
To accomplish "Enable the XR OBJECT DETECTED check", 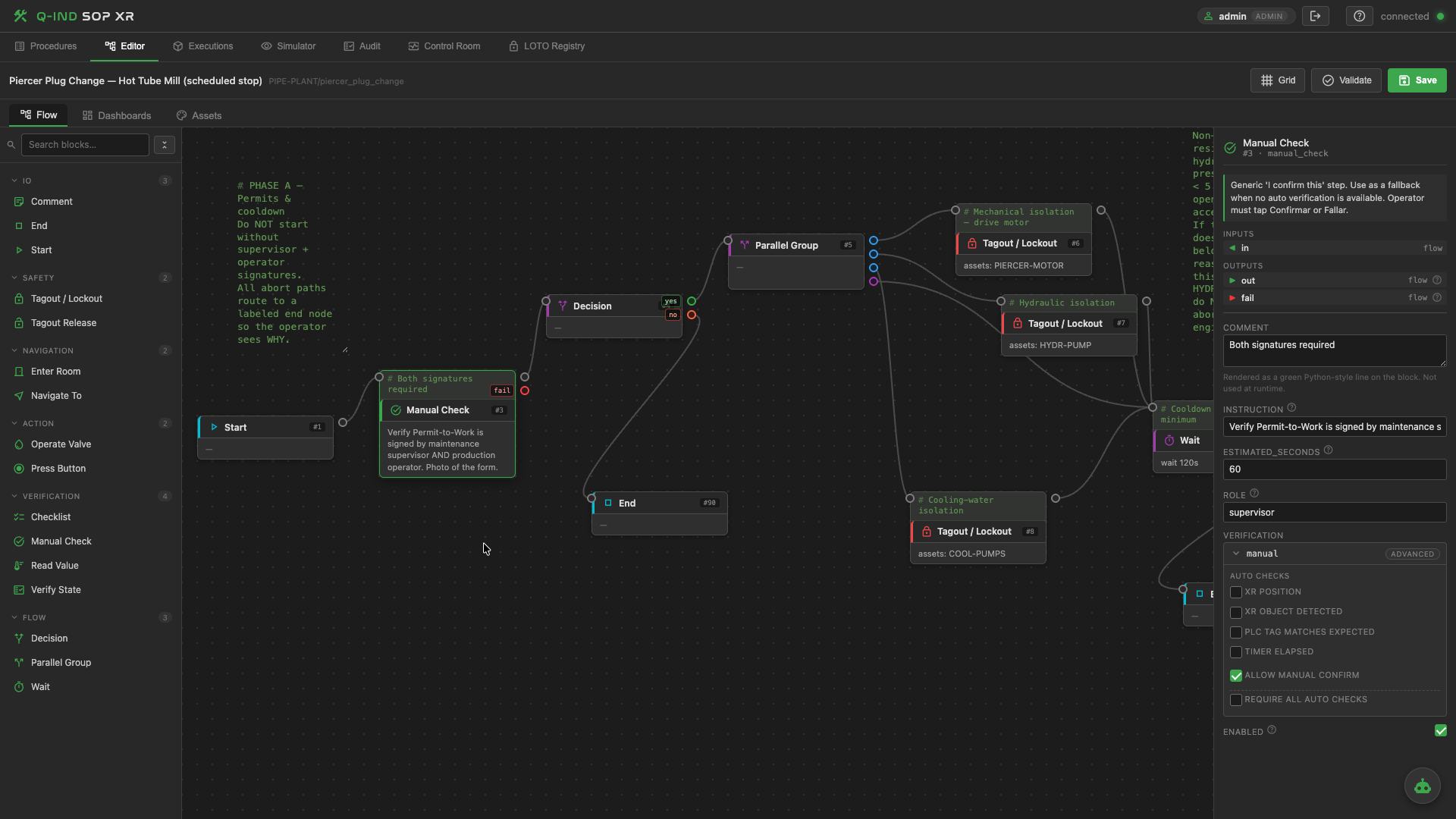I will [x=1236, y=612].
